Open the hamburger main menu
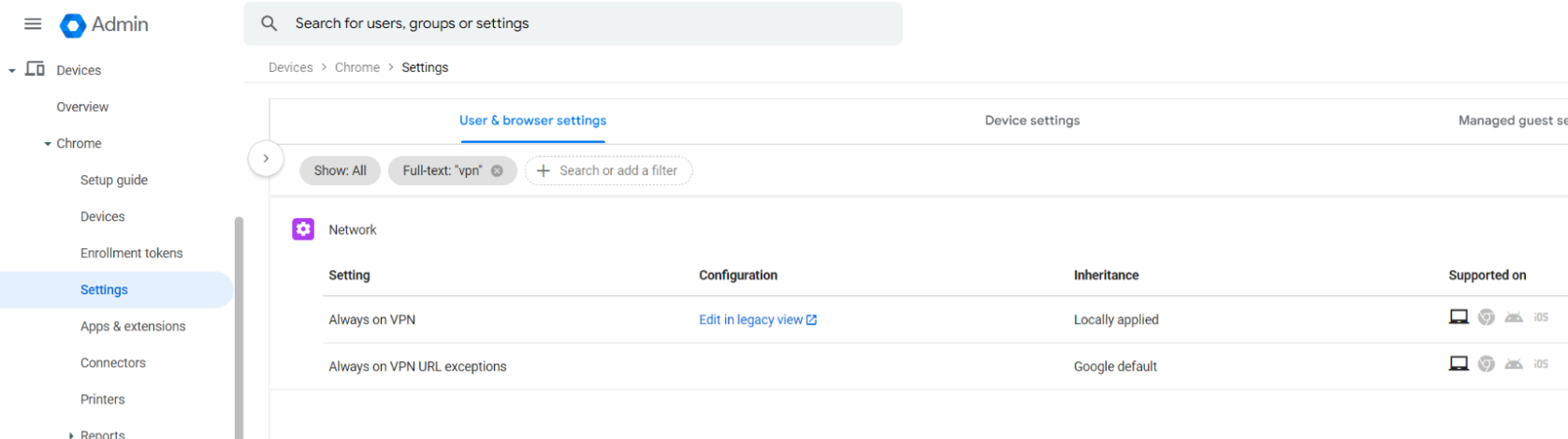The image size is (1568, 439). click(33, 24)
